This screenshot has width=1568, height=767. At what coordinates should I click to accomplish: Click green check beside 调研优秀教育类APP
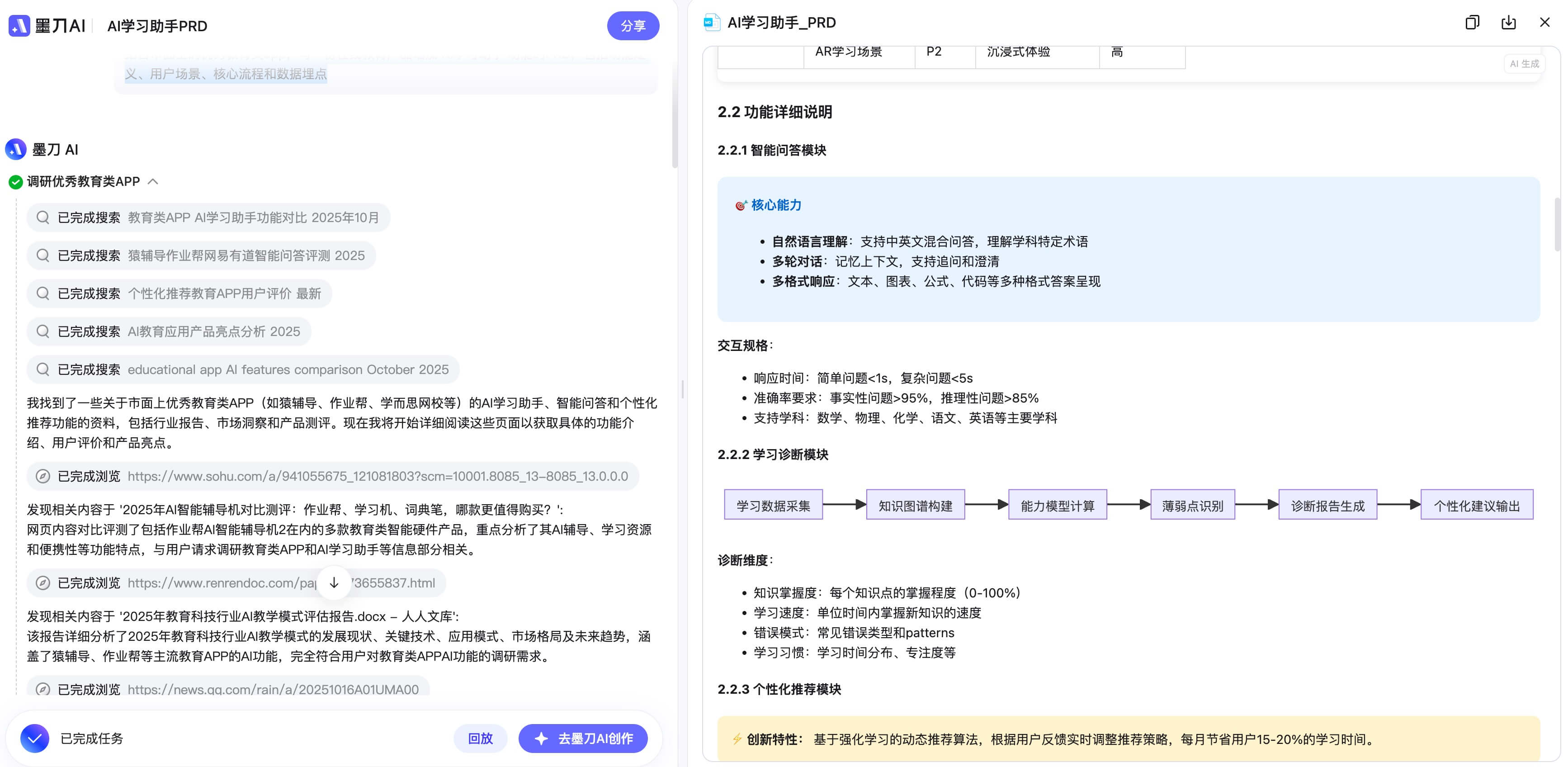[x=16, y=181]
